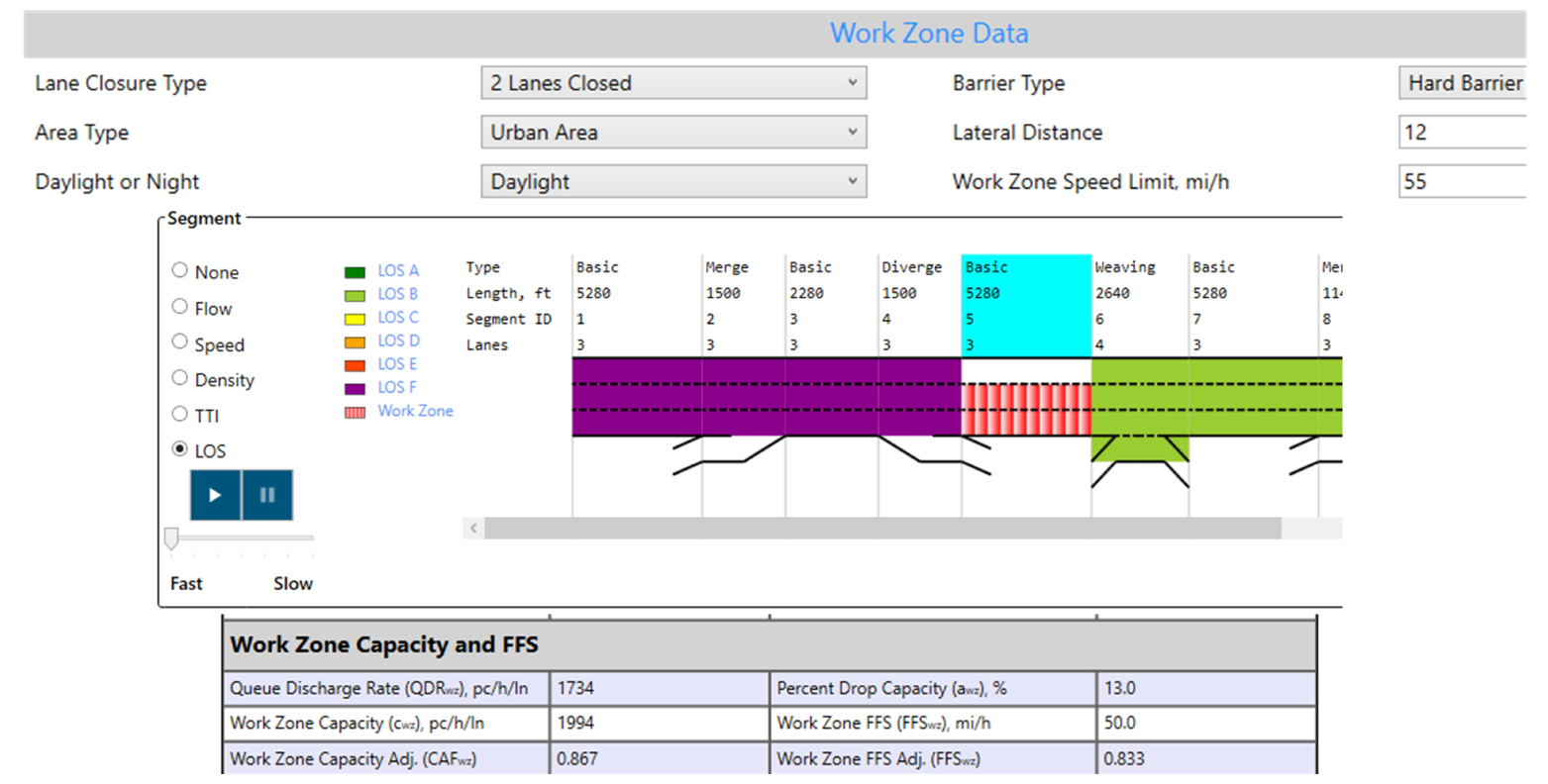Click the Lateral Distance input field
The image size is (1548, 784).
click(1462, 133)
